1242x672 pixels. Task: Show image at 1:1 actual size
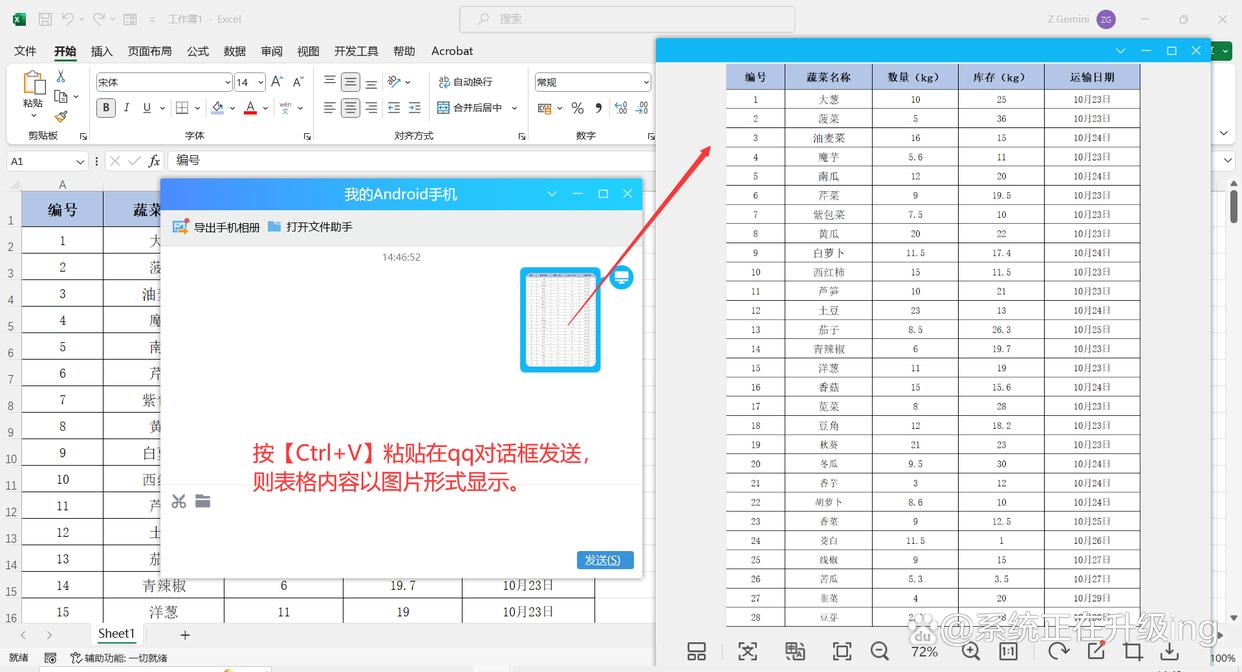pyautogui.click(x=1008, y=651)
